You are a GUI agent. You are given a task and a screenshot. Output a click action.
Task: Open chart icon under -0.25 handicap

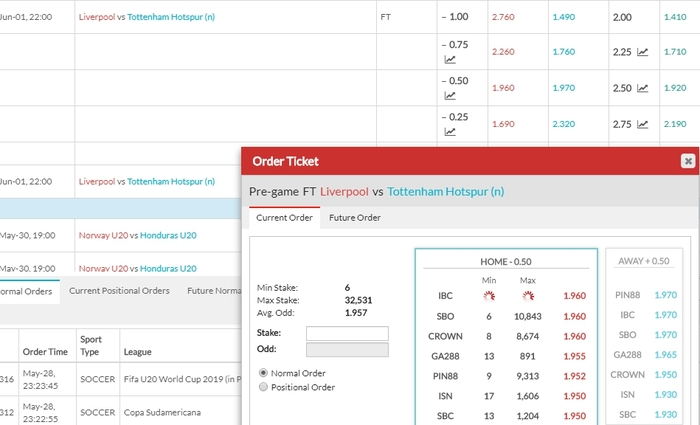coord(450,132)
